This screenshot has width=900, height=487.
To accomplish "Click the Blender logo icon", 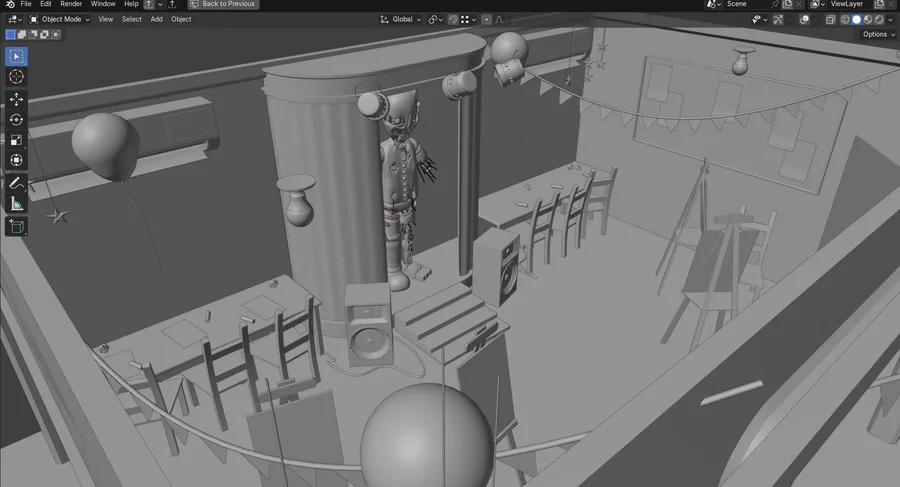I will (10, 3).
